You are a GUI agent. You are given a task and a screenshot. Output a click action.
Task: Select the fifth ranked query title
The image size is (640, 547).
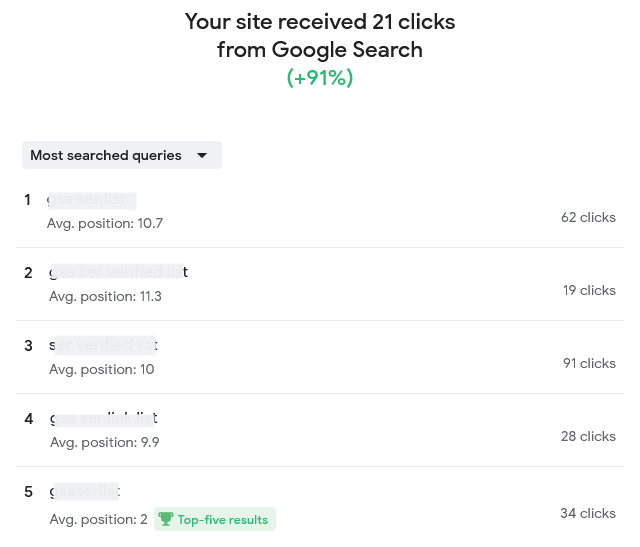coord(84,491)
